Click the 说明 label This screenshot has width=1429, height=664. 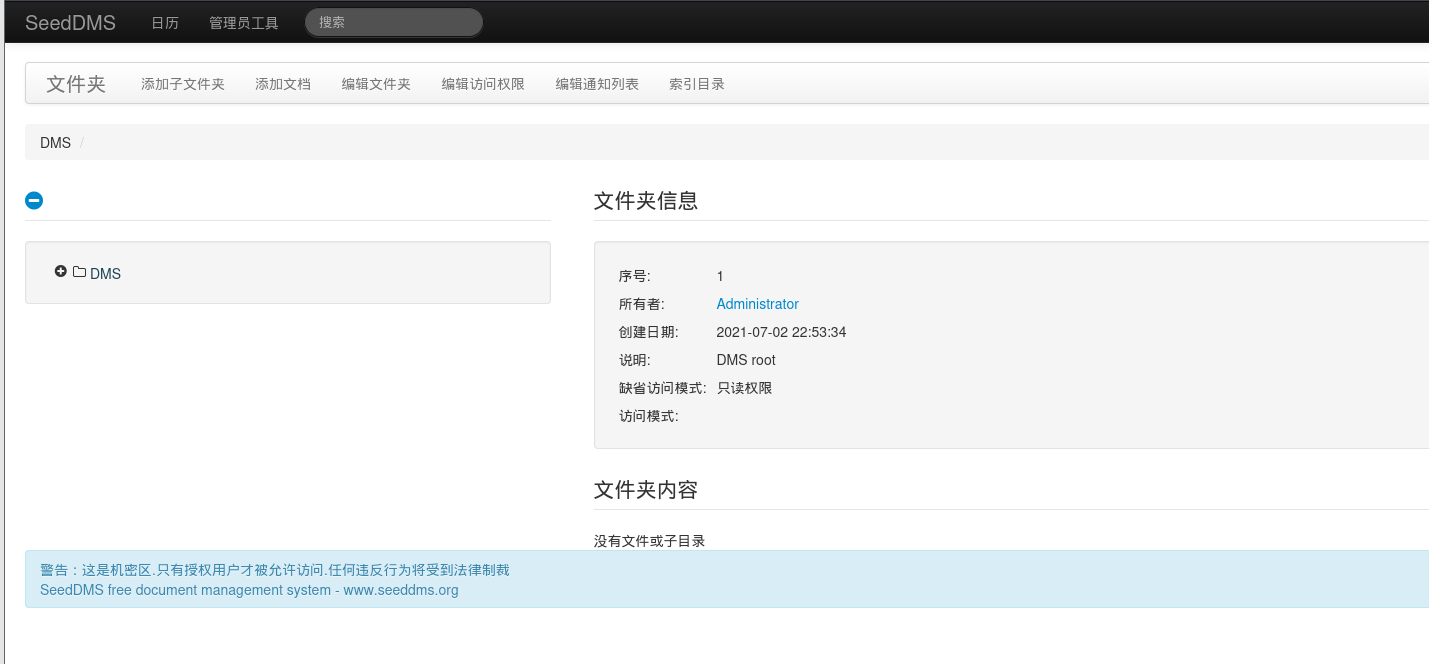(x=635, y=360)
